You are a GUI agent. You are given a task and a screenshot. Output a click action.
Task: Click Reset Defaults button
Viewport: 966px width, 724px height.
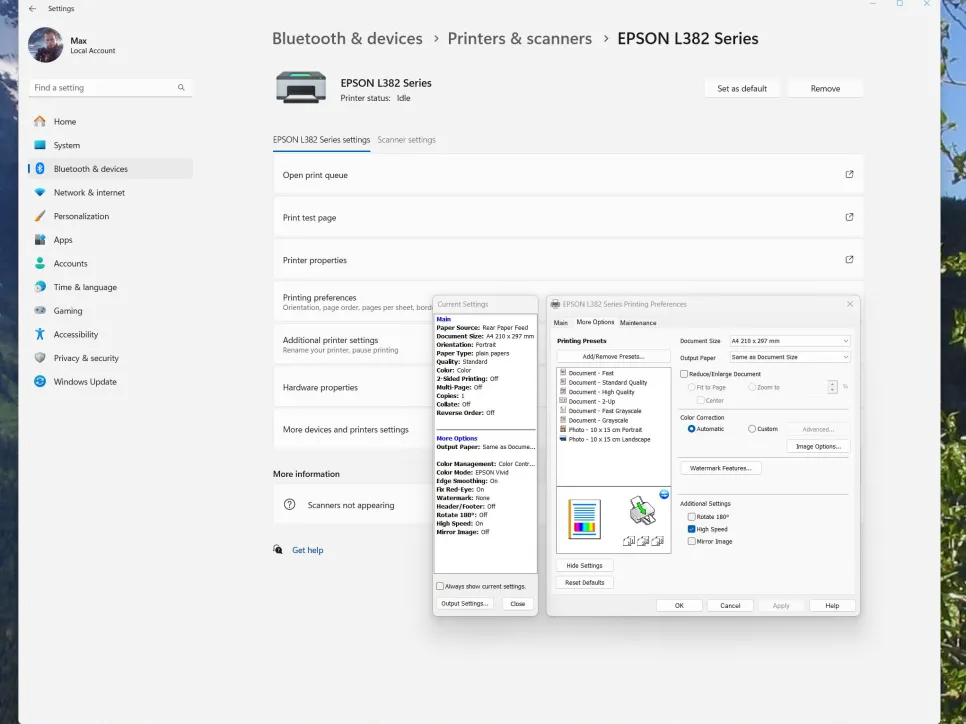tap(584, 582)
